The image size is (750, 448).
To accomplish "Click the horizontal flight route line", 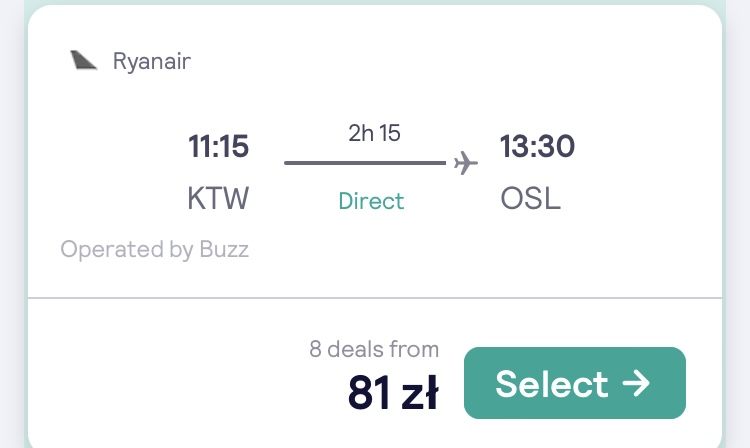I will click(x=365, y=163).
